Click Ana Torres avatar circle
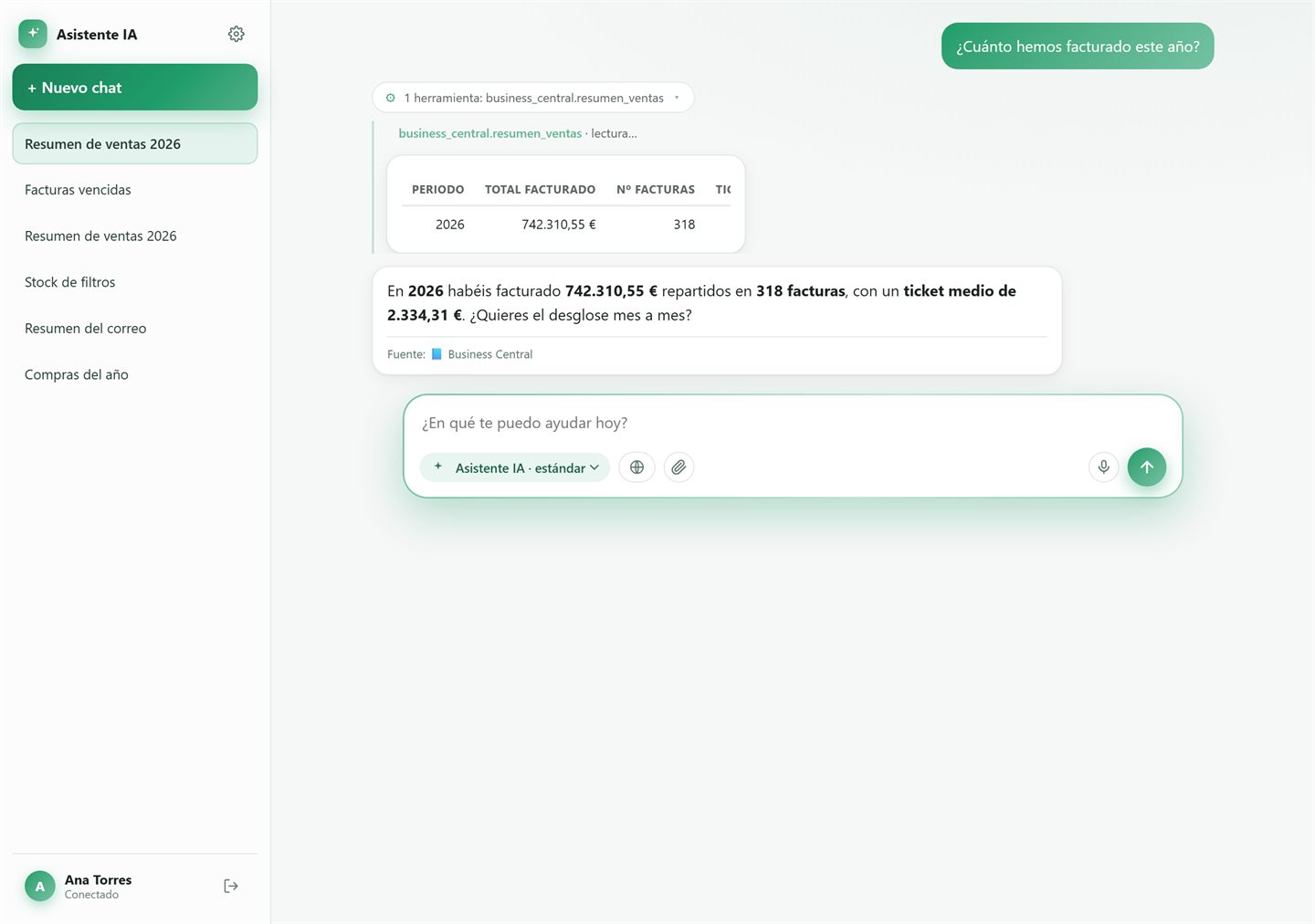 39,886
